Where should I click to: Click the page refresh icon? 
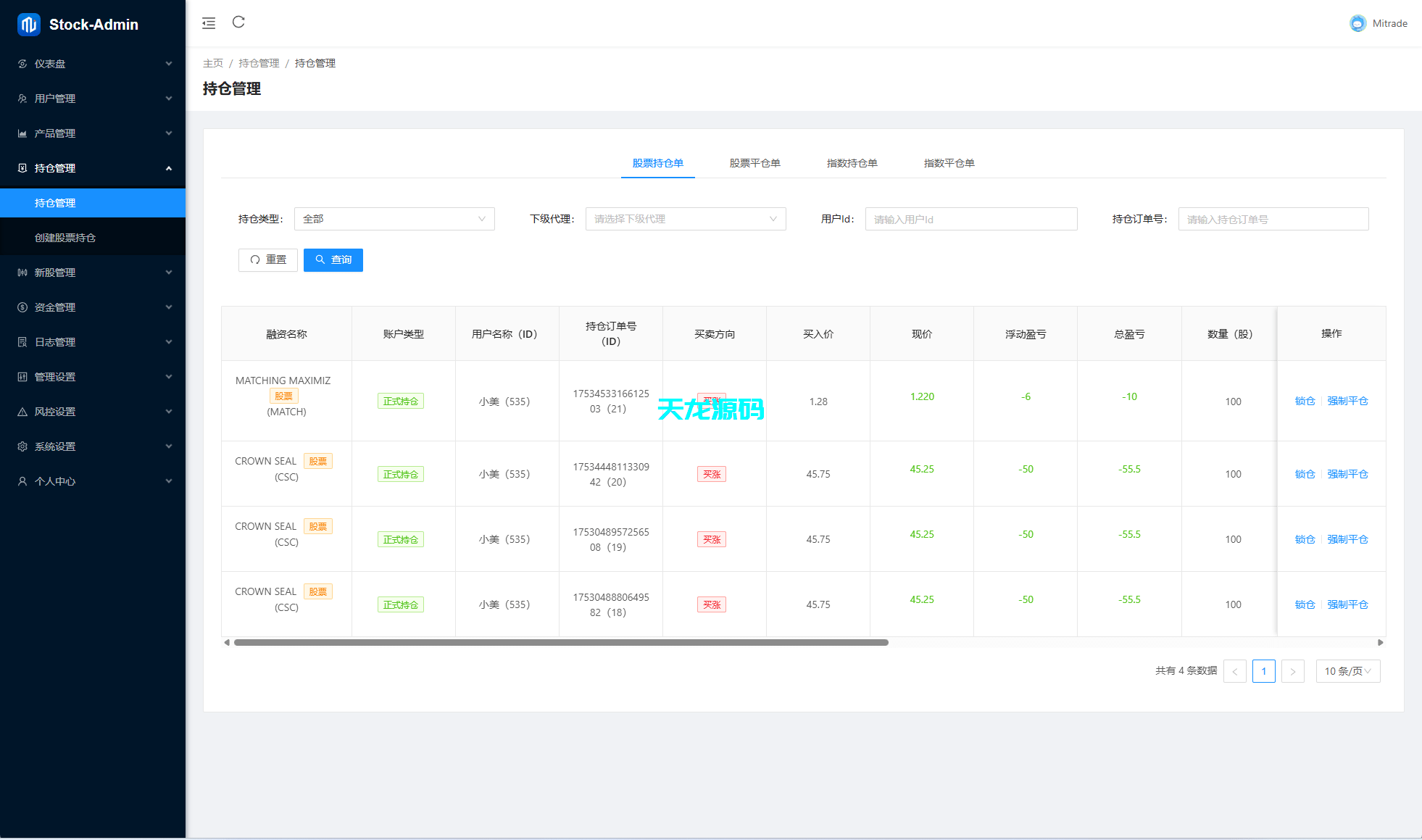238,22
